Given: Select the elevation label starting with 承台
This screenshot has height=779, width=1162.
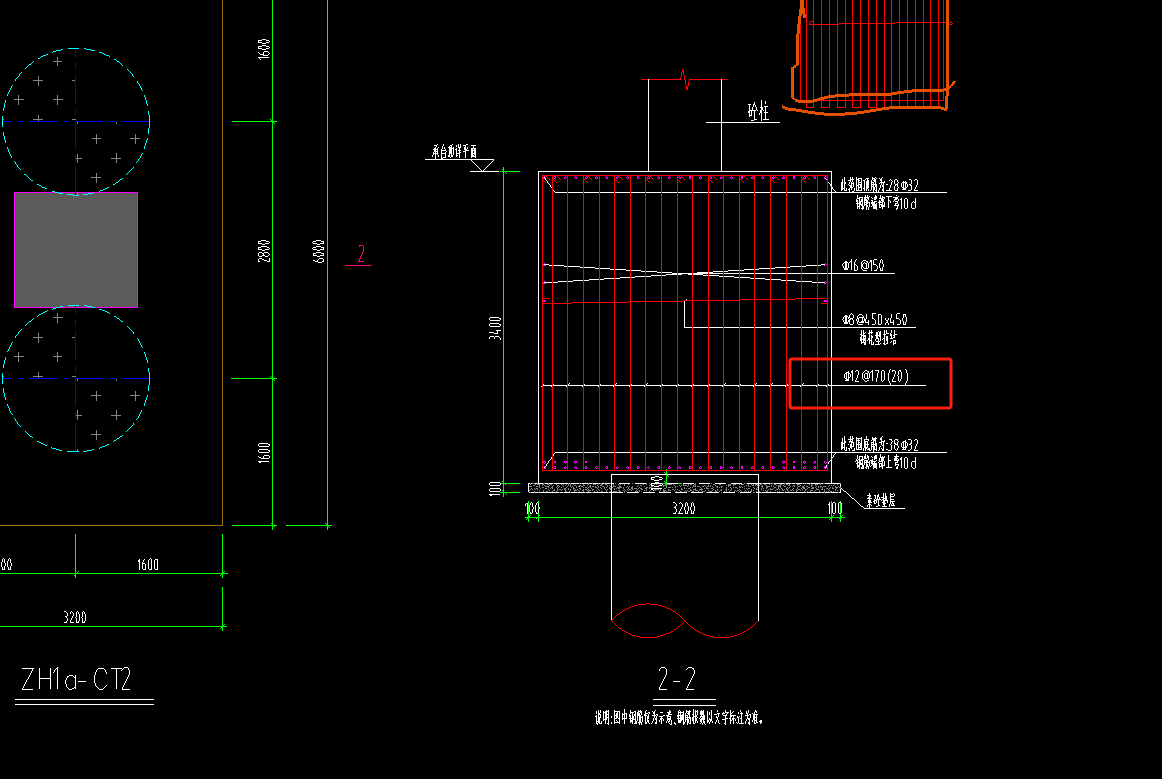Looking at the screenshot, I should pos(454,152).
